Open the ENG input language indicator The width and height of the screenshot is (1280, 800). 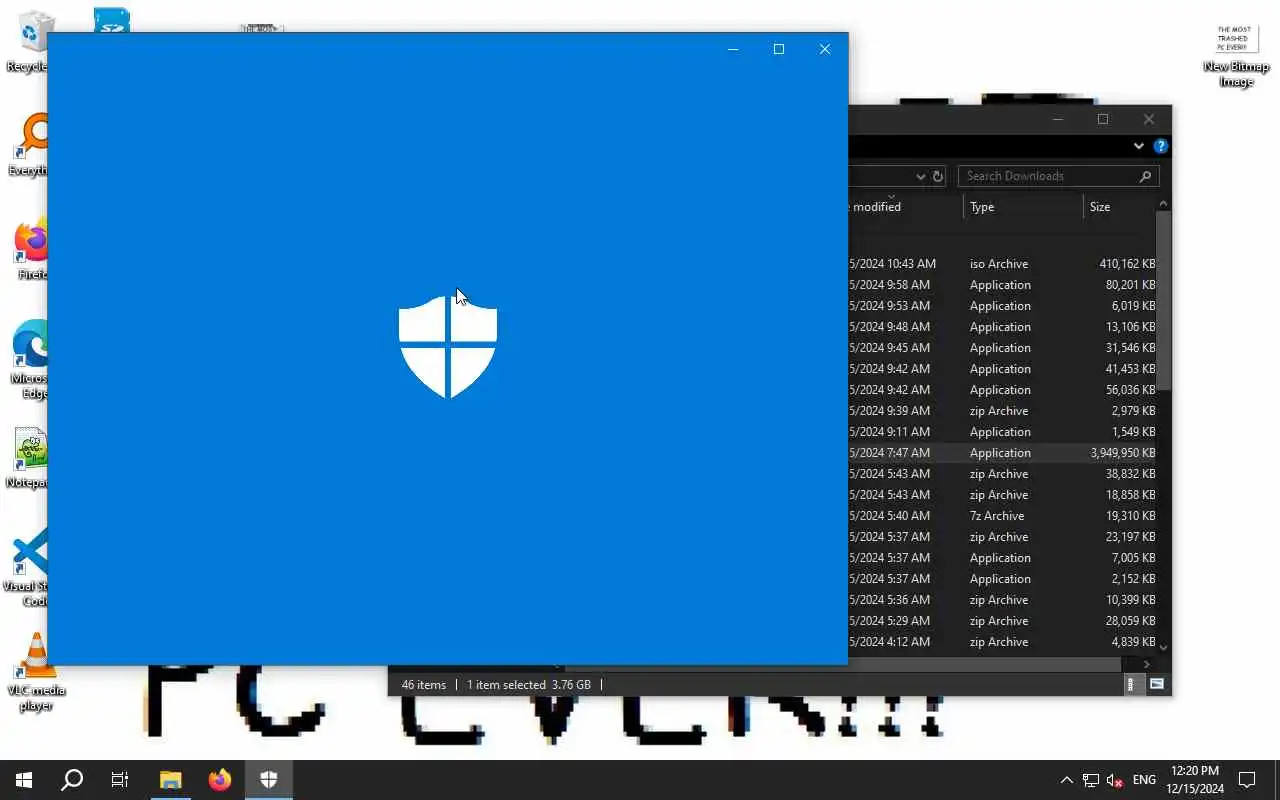(1144, 780)
